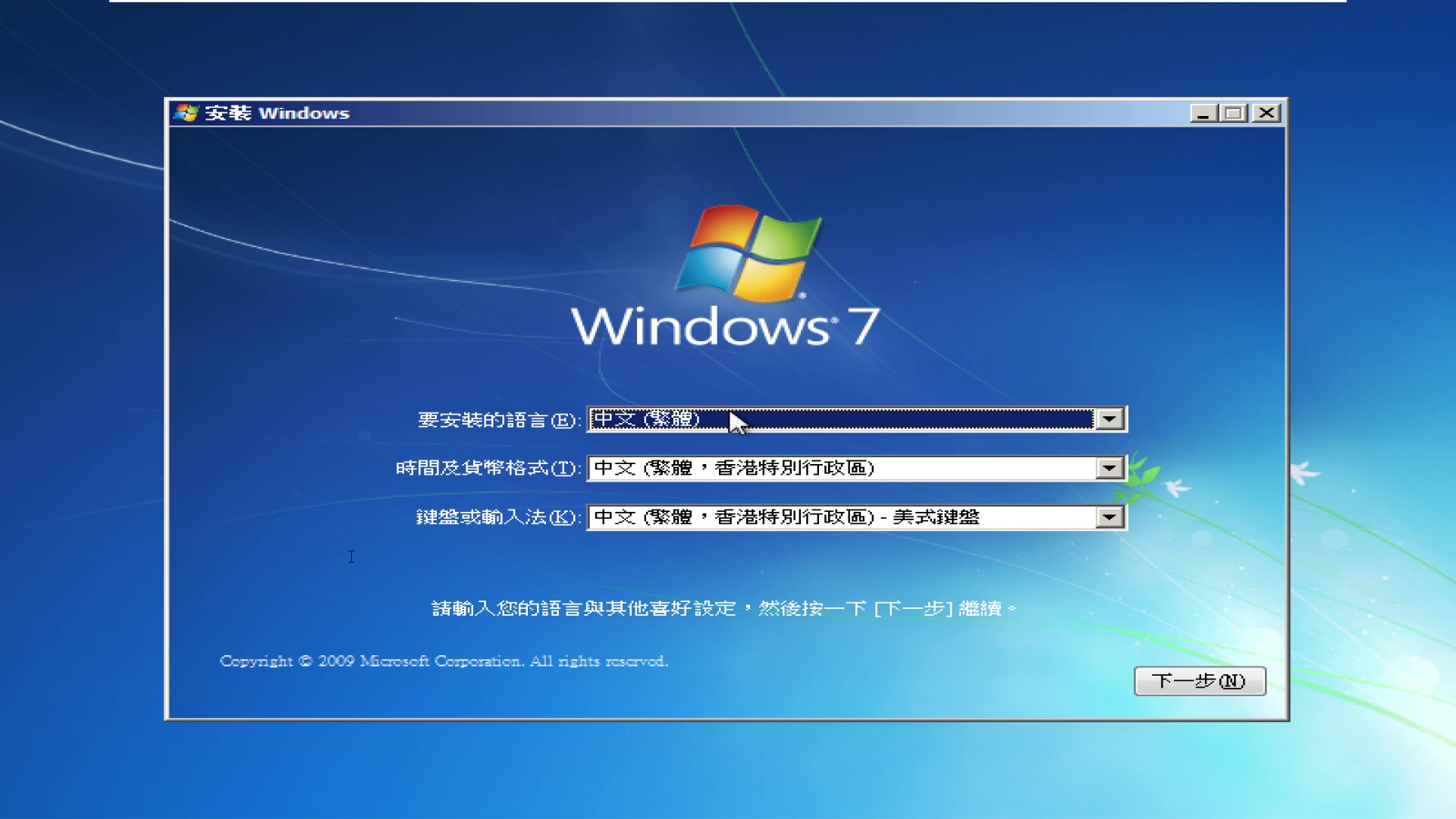
Task: Click the 請輸入您的語言與其他喜好設定 instruction text
Action: point(723,609)
